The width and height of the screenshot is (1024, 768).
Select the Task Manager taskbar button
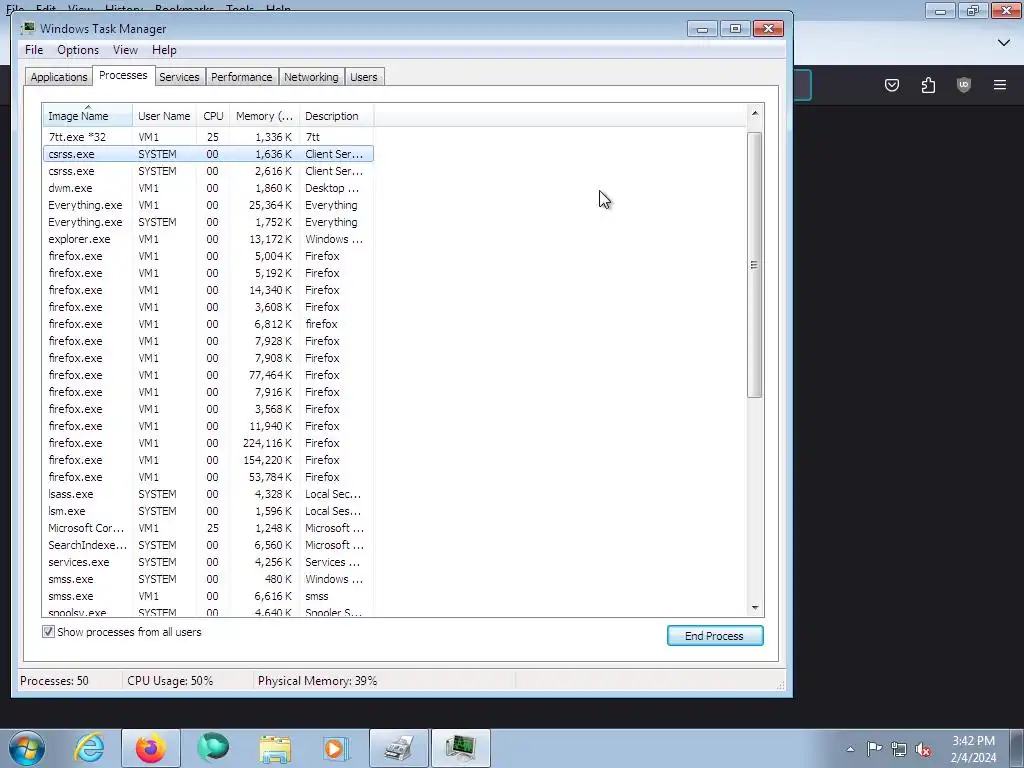point(460,748)
